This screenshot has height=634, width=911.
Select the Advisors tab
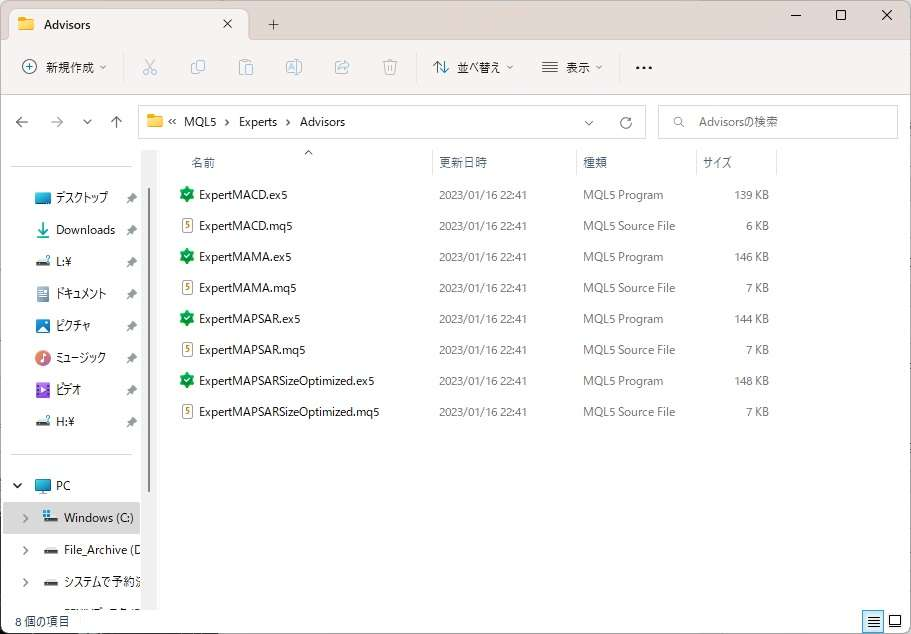[x=129, y=24]
